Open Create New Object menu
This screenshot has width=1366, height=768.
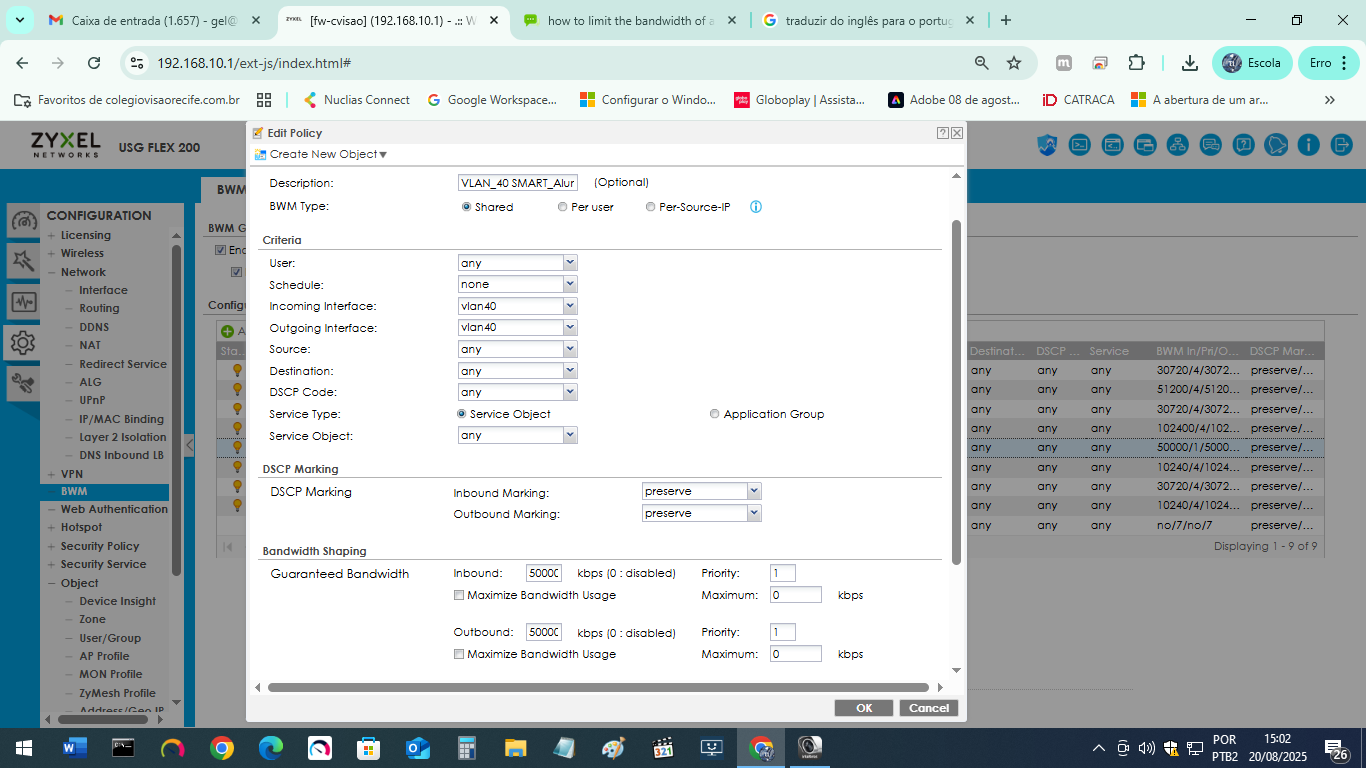[321, 154]
